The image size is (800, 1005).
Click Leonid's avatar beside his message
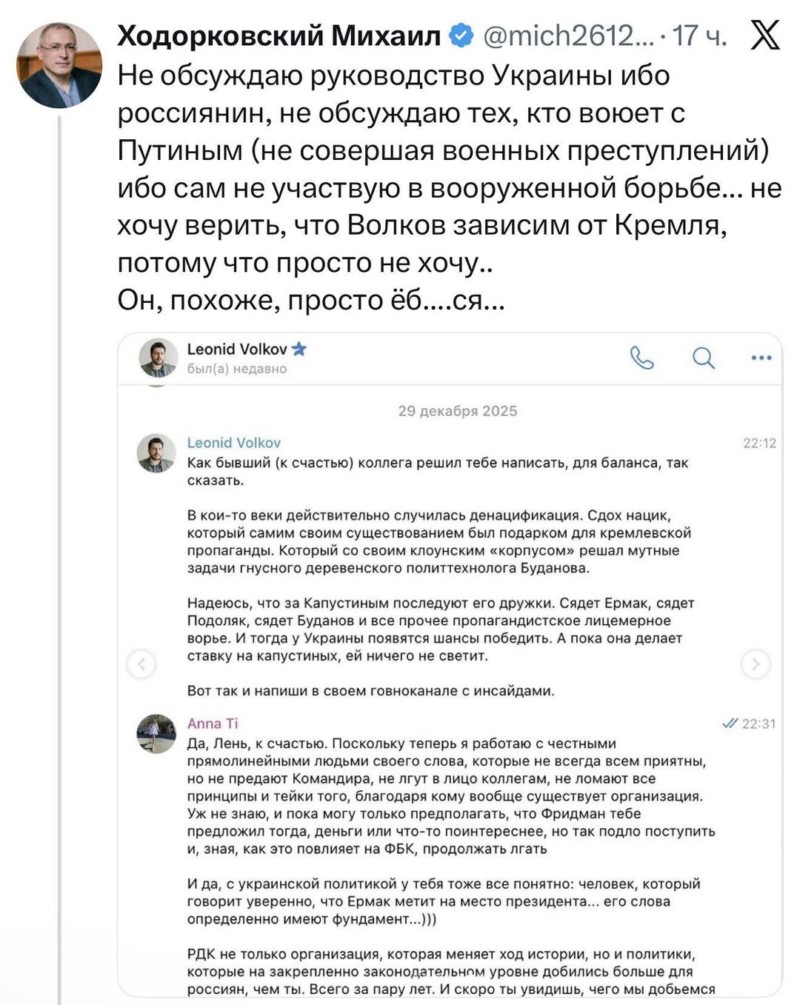click(x=156, y=452)
